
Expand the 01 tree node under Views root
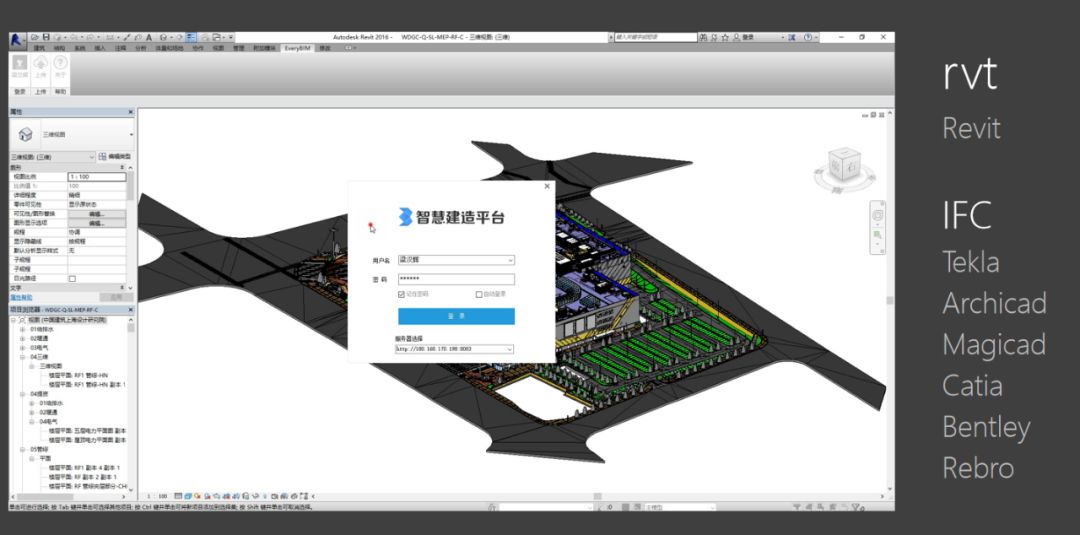(x=23, y=329)
